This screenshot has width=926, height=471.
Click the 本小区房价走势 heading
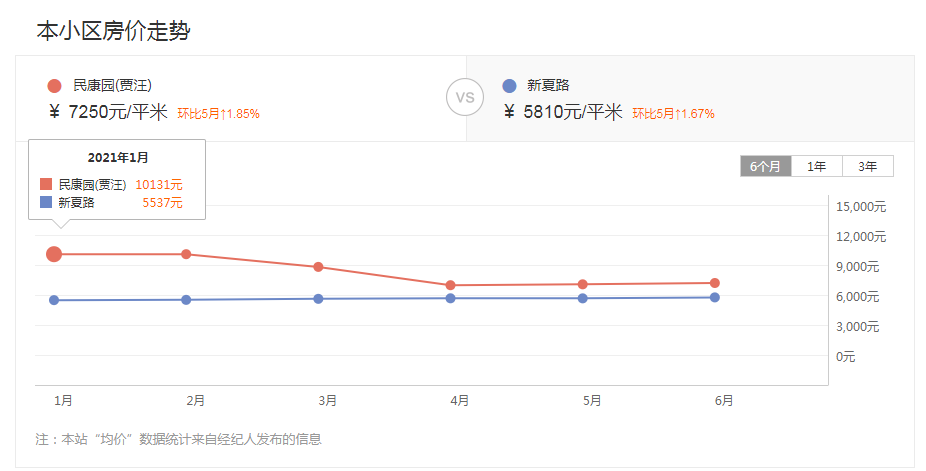click(x=113, y=31)
